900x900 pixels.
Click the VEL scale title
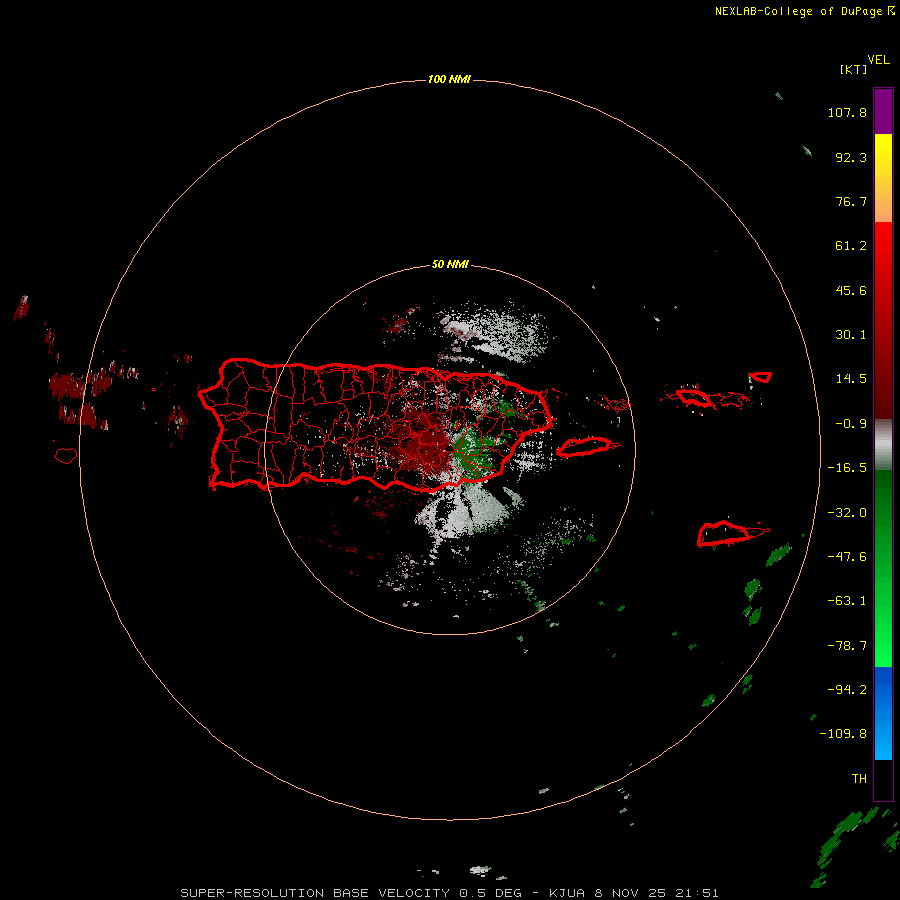pos(878,60)
